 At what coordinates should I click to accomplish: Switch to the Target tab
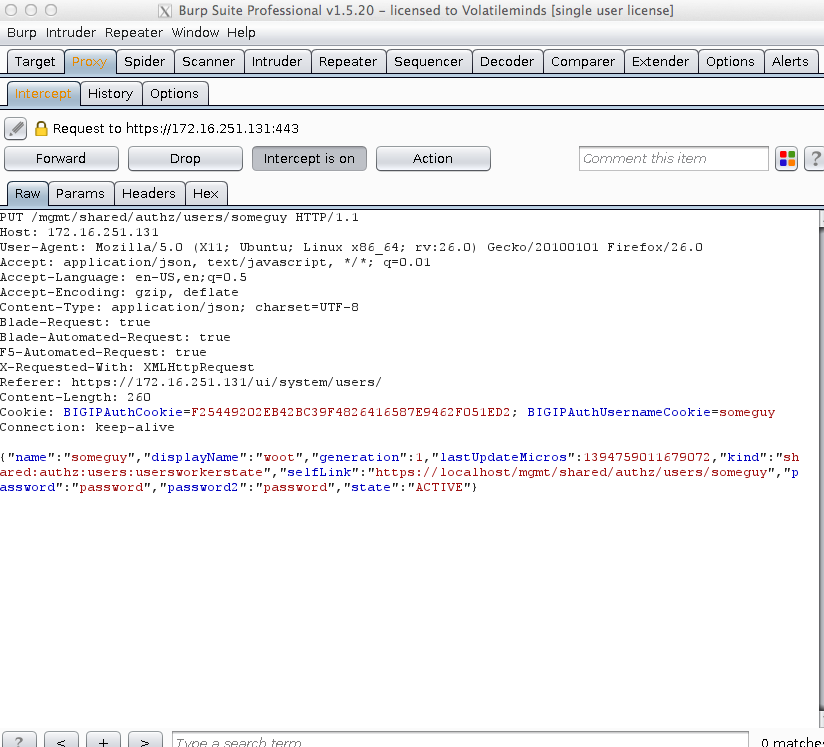(35, 62)
